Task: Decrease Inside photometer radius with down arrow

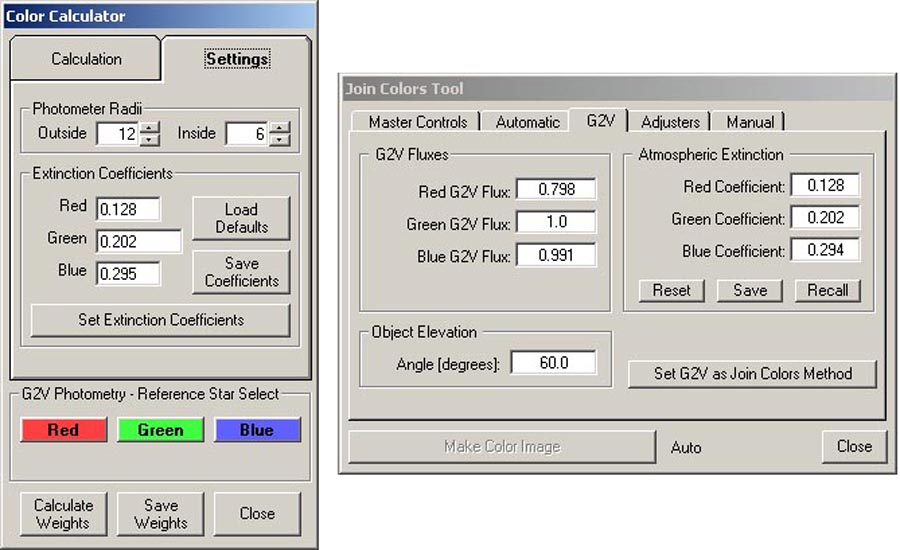Action: tap(280, 139)
